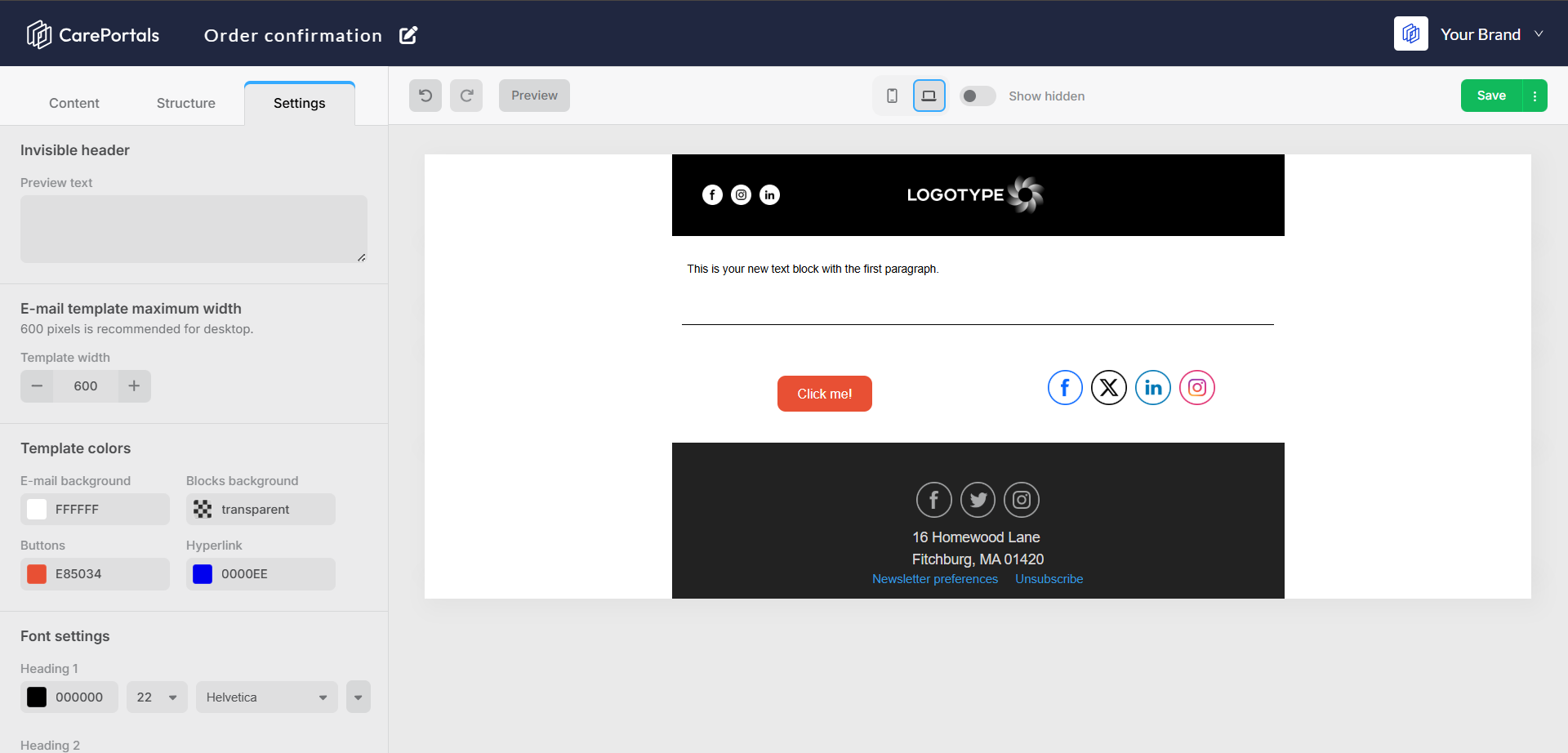This screenshot has width=1568, height=753.
Task: Click the footer Instagram circle icon
Action: tap(1022, 500)
